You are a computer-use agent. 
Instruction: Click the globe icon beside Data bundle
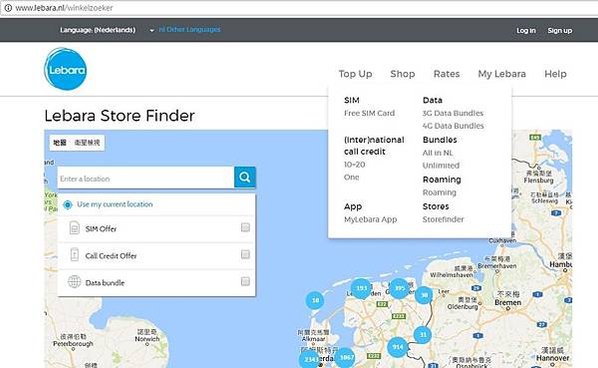click(74, 282)
